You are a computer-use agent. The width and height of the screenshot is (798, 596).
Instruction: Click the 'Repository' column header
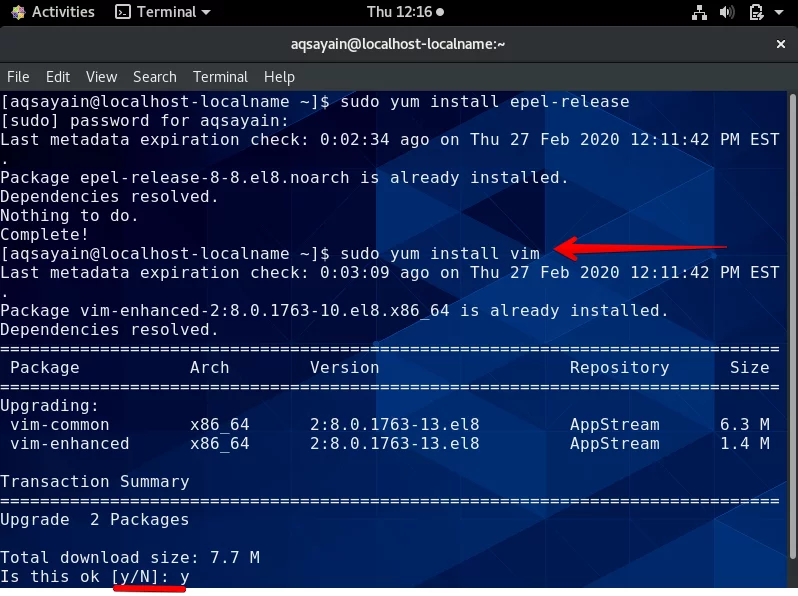coord(619,367)
